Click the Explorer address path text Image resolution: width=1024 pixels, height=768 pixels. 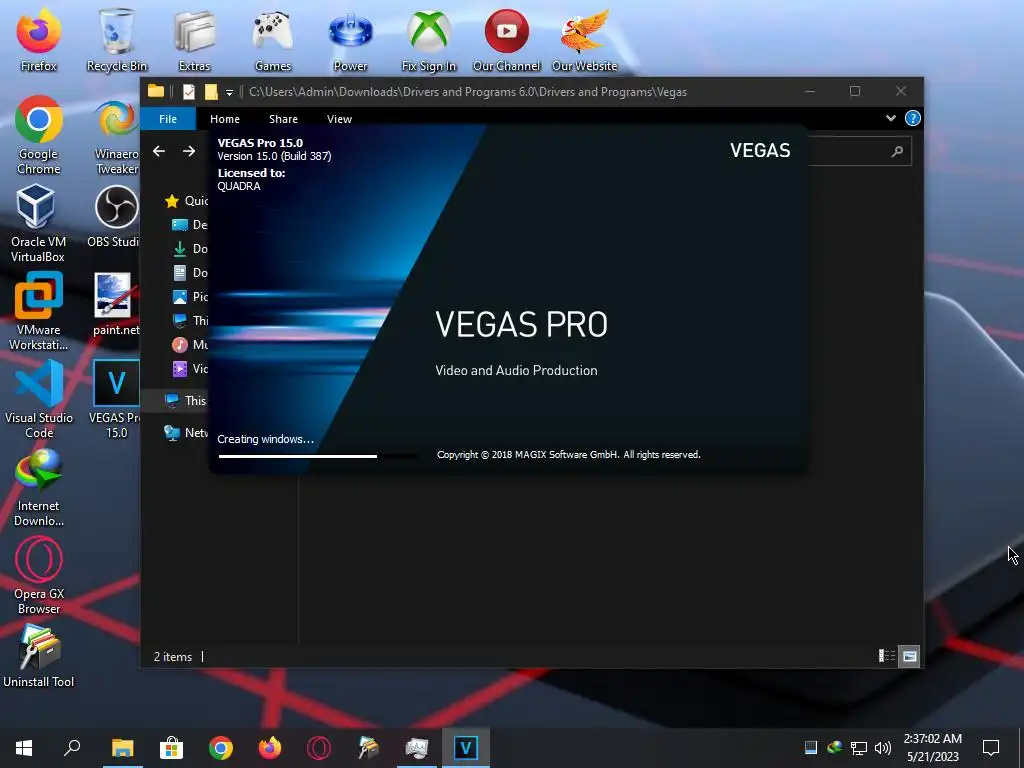[468, 92]
